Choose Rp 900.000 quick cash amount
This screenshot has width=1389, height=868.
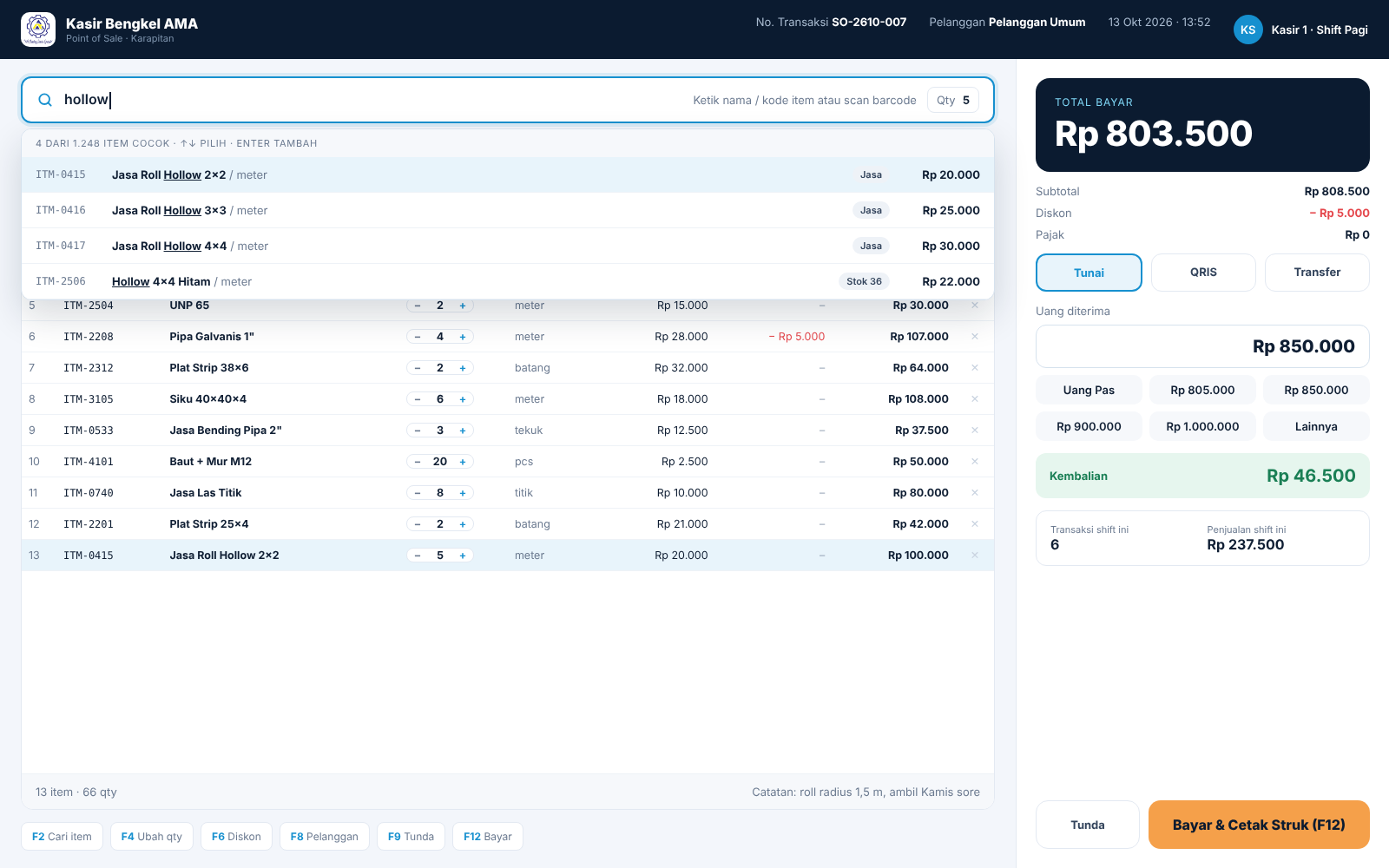point(1089,427)
